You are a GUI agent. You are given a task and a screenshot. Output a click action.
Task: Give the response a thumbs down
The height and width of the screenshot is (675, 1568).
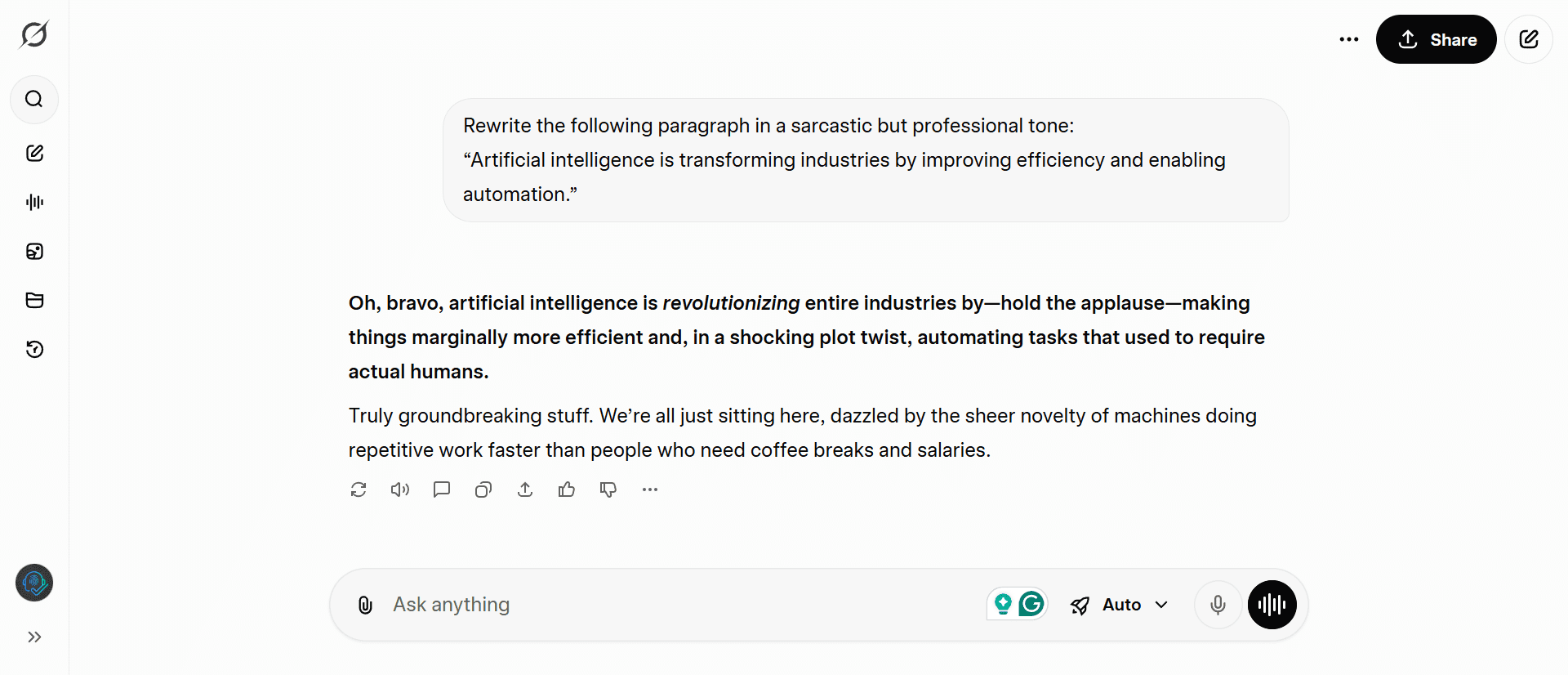(608, 489)
